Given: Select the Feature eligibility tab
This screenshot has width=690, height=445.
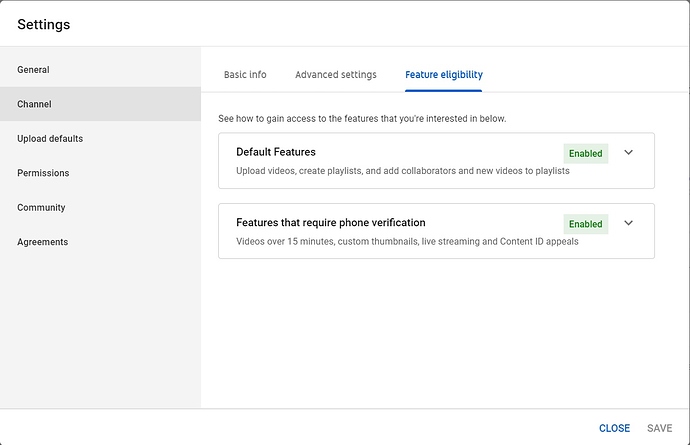Looking at the screenshot, I should (444, 75).
